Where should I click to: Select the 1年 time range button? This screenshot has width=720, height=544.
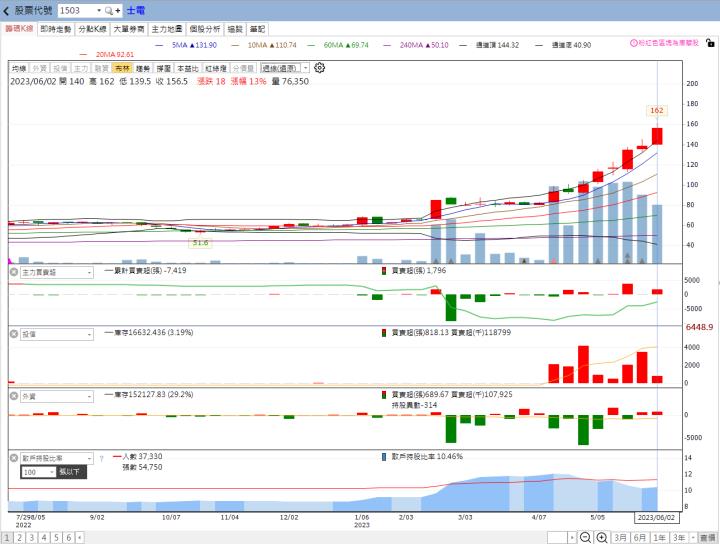pos(659,537)
